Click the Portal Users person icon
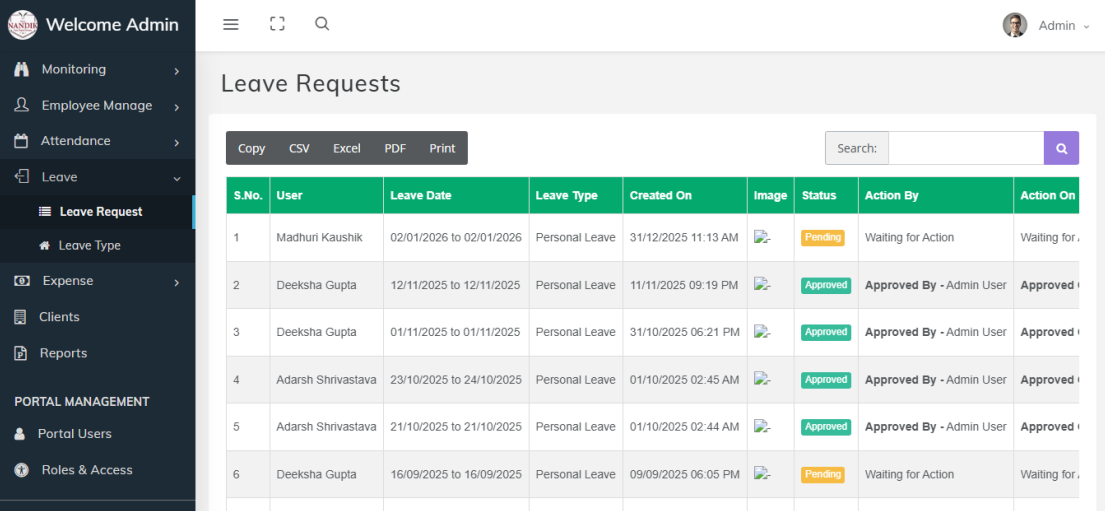Screen dimensions: 1105x511 (20, 433)
